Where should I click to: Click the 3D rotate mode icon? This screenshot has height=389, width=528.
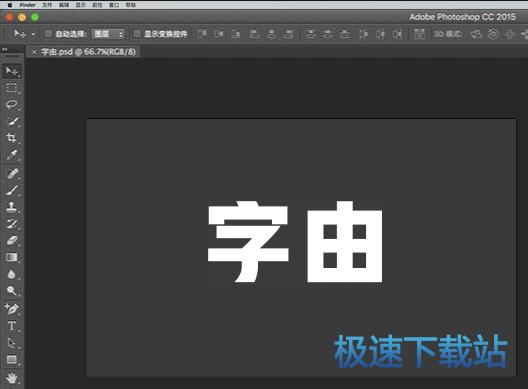[476, 34]
